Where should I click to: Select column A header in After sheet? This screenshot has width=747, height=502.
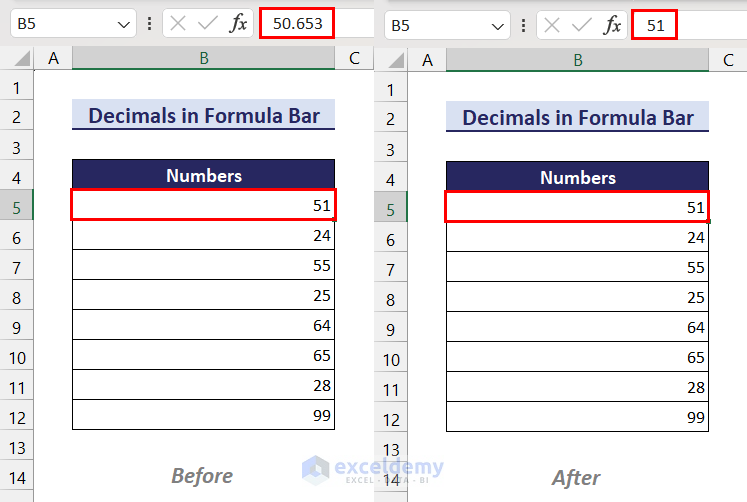(427, 60)
